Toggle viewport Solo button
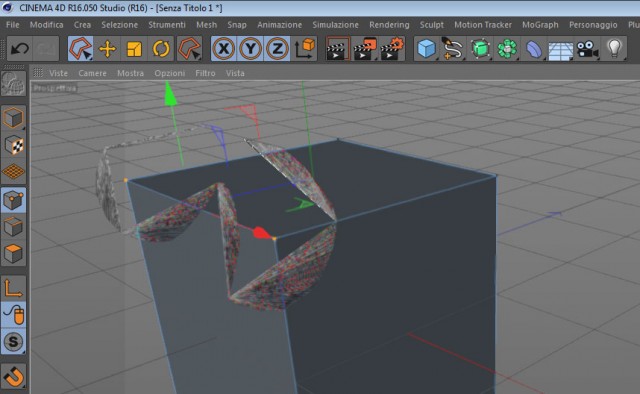Image resolution: width=640 pixels, height=394 pixels. point(13,341)
